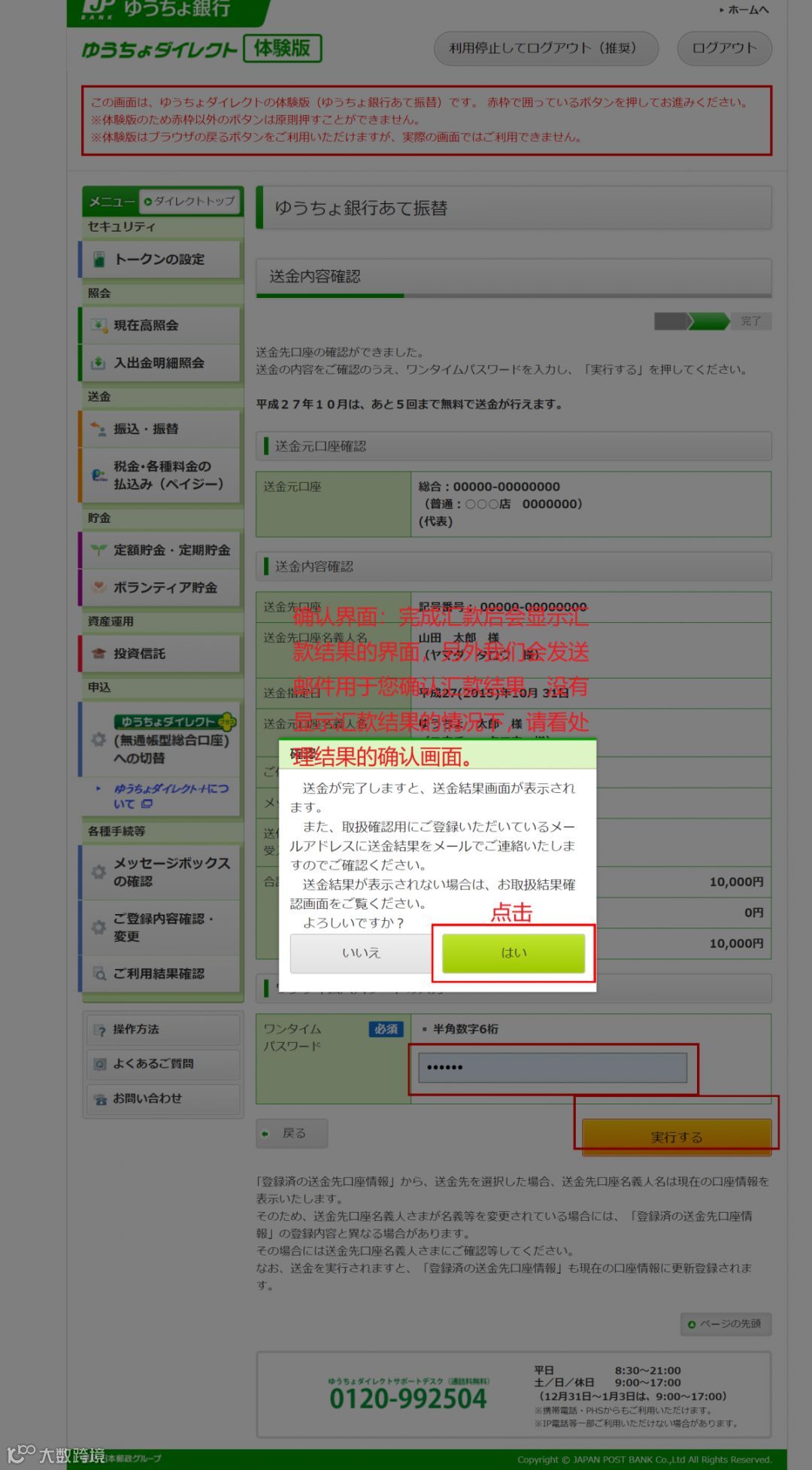Click 利用停止してログアウト(推奨) button
This screenshot has width=812, height=1470.
point(546,48)
